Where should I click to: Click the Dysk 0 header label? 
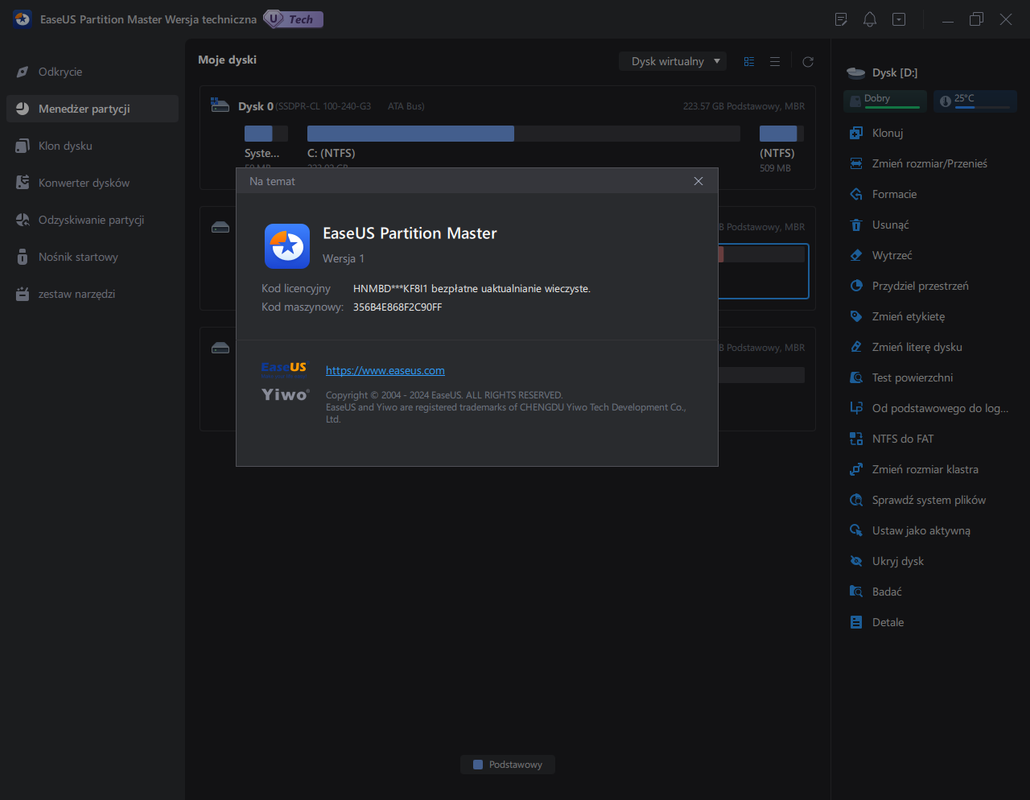tap(256, 106)
